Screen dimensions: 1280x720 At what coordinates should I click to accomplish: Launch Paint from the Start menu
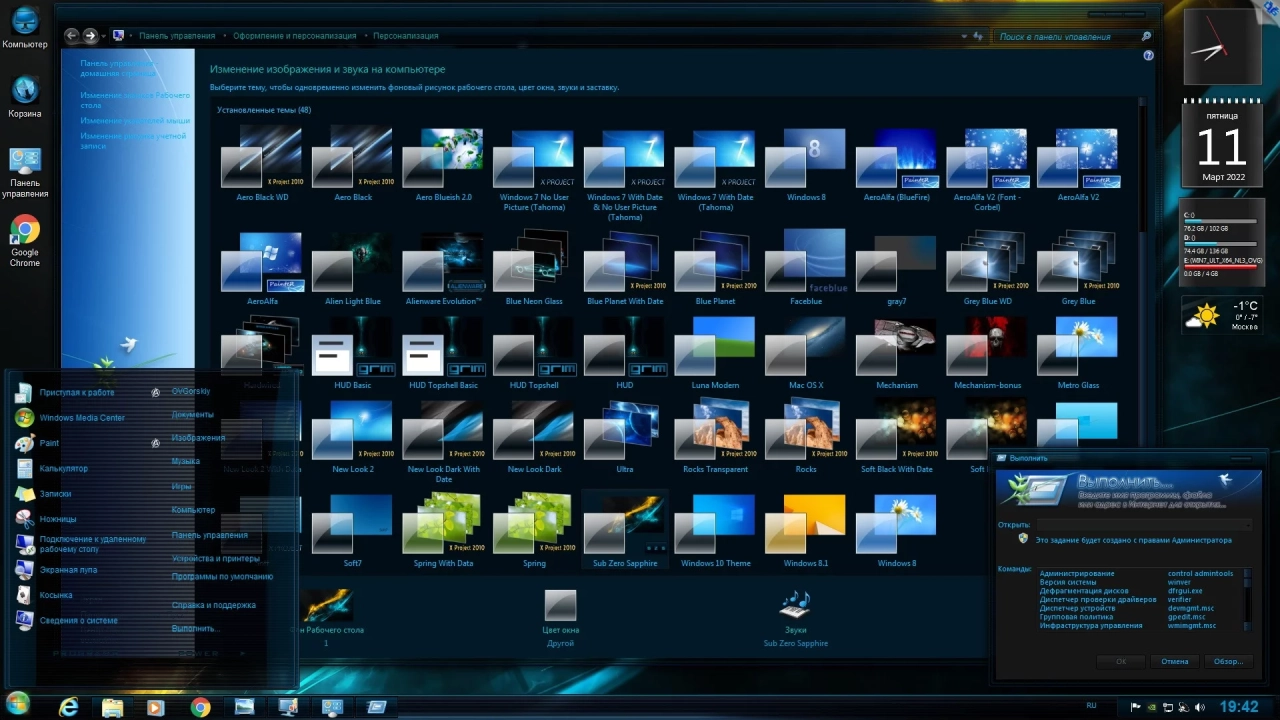pos(49,443)
